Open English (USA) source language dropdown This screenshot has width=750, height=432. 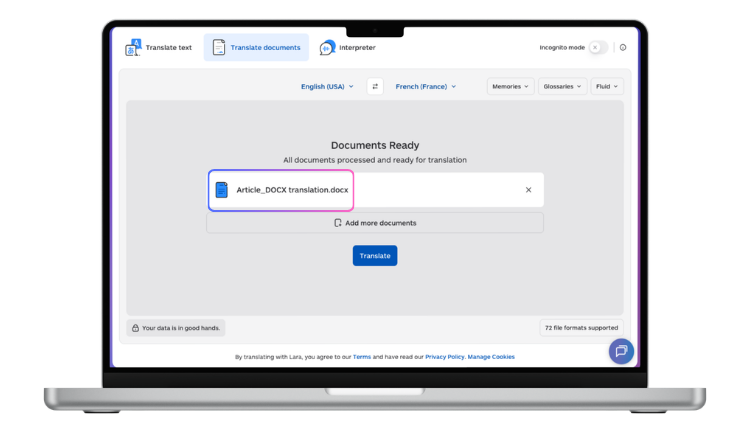[x=327, y=87]
